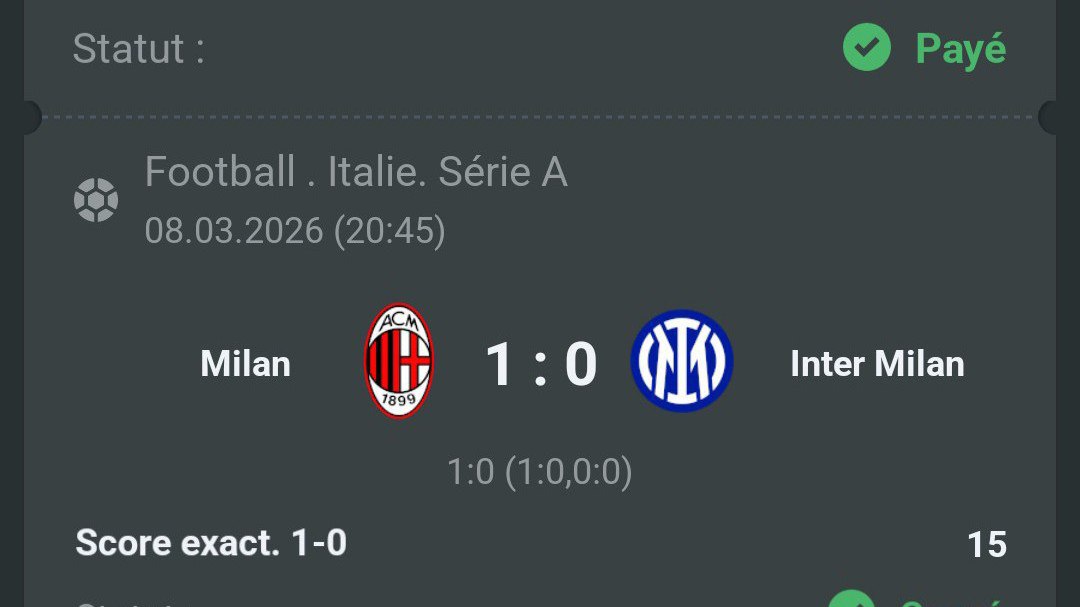Image resolution: width=1080 pixels, height=607 pixels.
Task: Click the green checkmark beside Payé
Action: pos(866,47)
